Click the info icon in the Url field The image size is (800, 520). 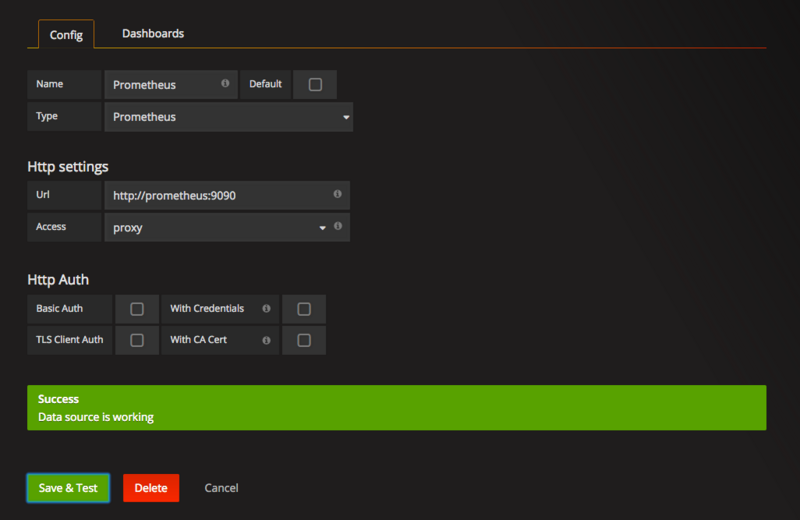tap(337, 194)
